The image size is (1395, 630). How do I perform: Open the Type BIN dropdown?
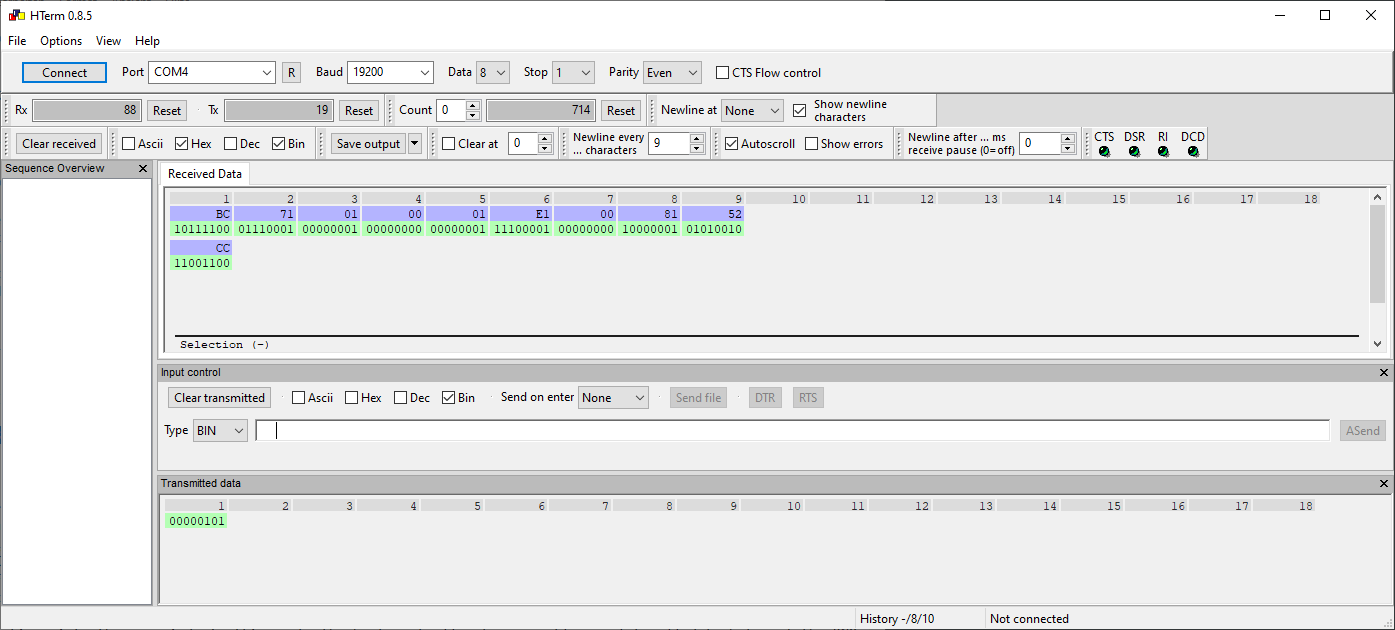pos(220,431)
